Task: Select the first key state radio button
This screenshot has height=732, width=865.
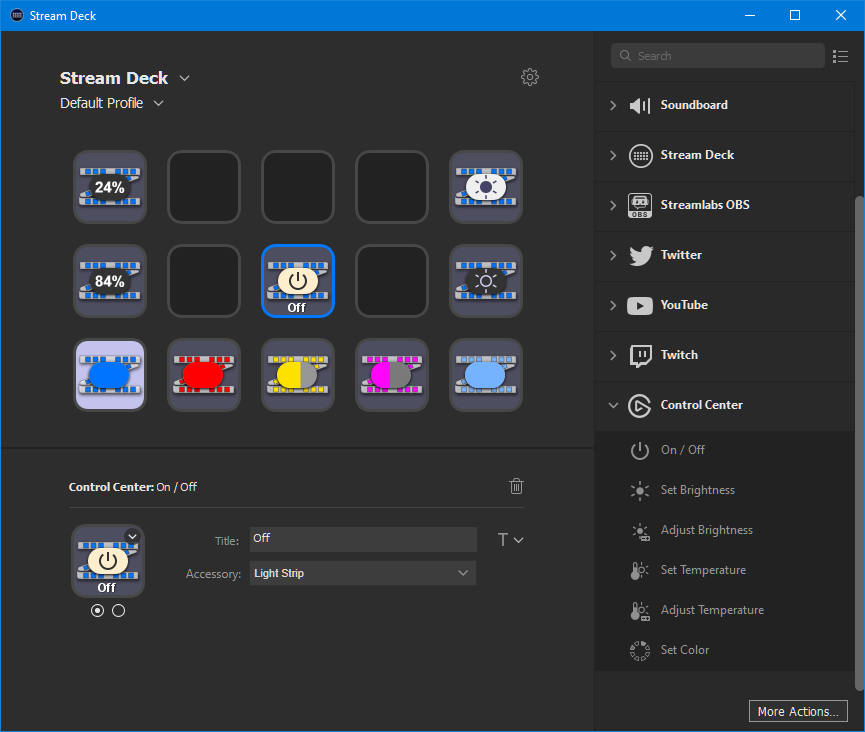Action: click(98, 611)
